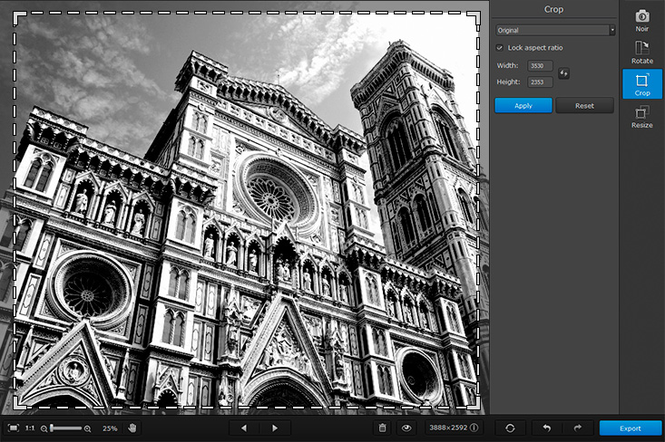Click the zoom slider handle

[52, 428]
